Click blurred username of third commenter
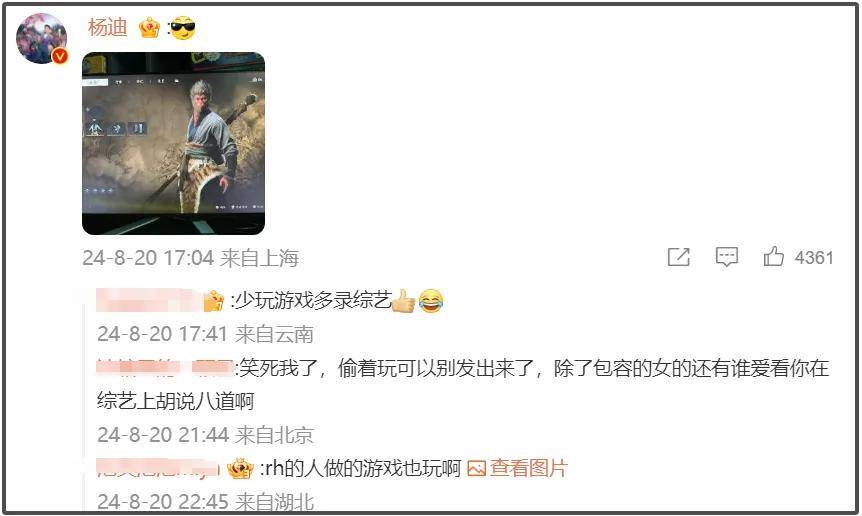This screenshot has width=862, height=516. 158,468
